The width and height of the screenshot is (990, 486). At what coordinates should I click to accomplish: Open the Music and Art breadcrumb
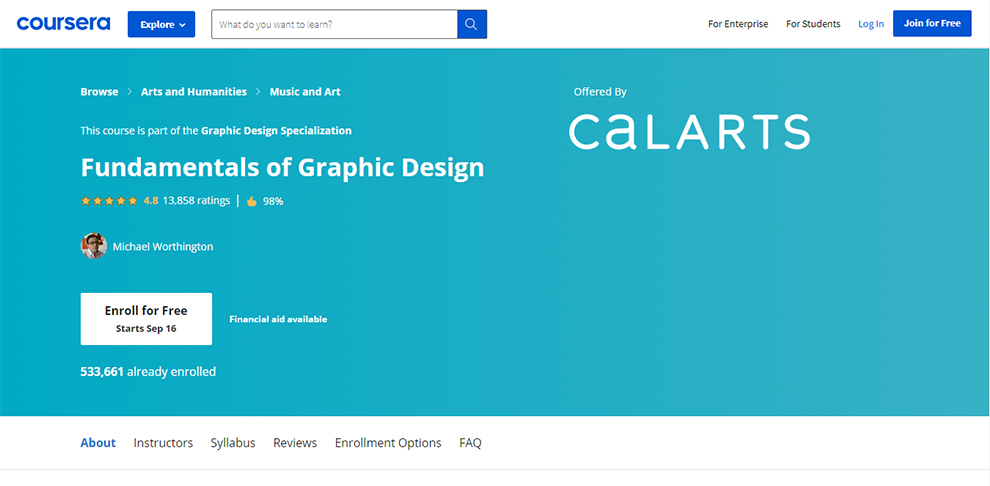pos(305,92)
